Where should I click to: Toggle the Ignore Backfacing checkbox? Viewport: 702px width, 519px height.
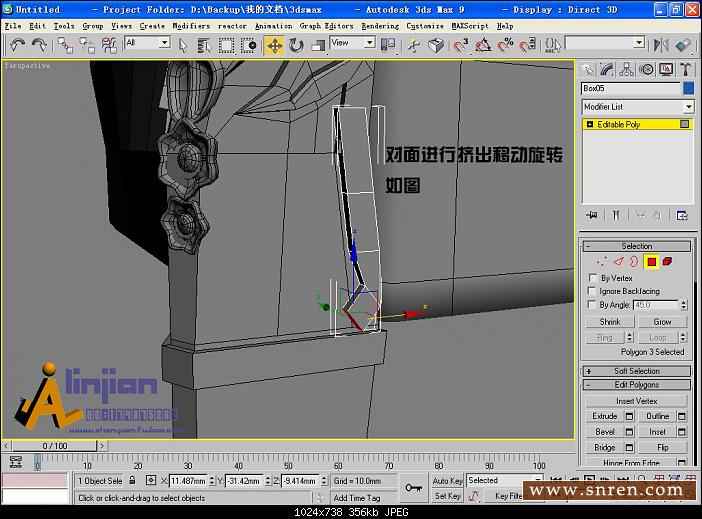[x=593, y=291]
